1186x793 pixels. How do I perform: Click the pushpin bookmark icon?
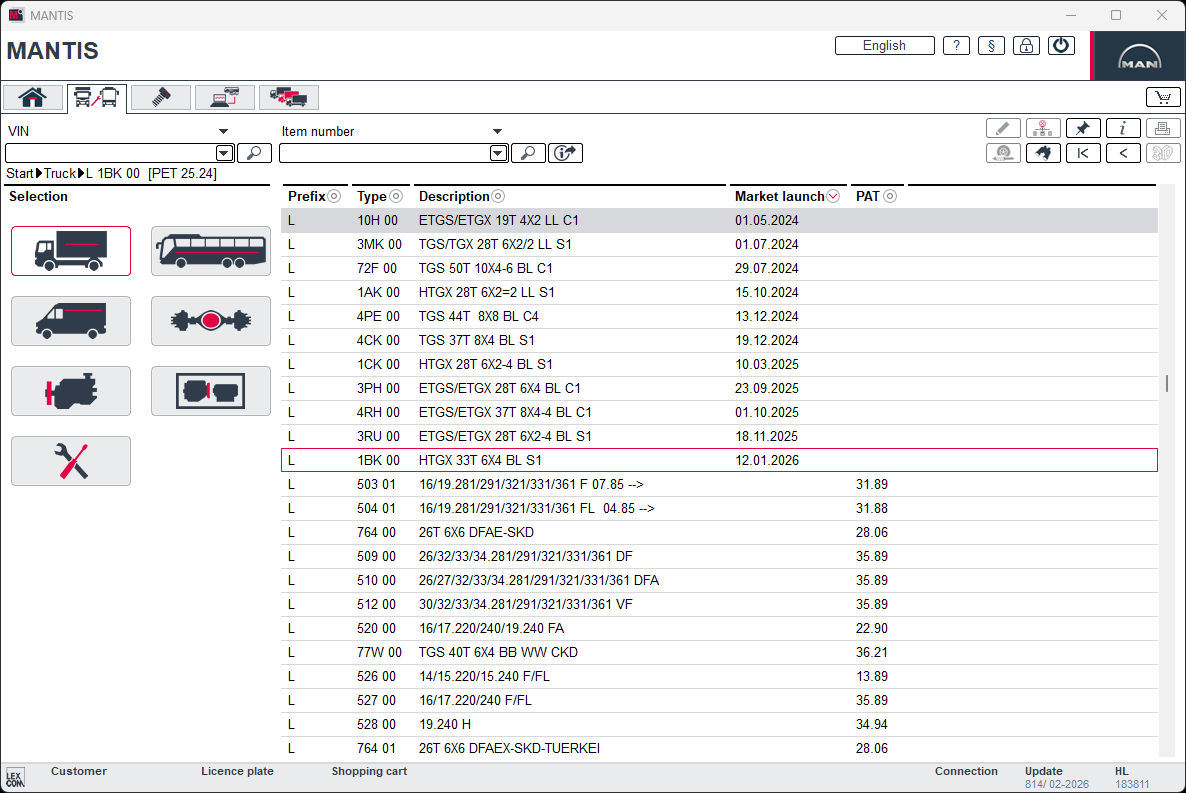tap(1083, 128)
